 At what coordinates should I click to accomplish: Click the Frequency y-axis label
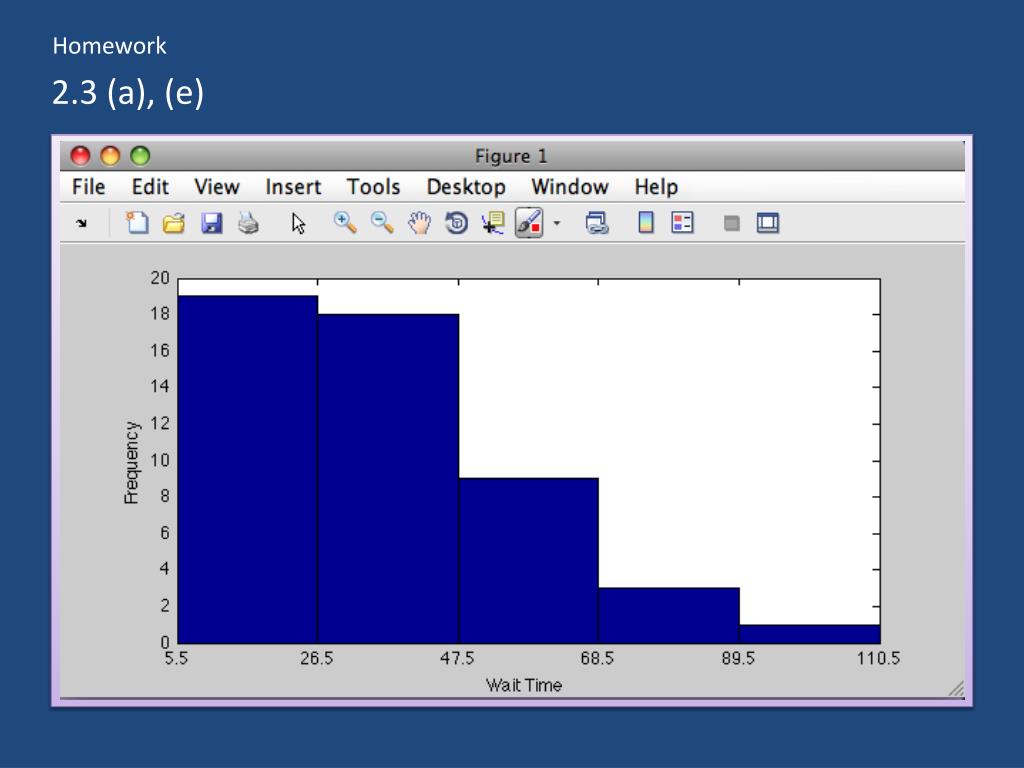pos(131,462)
